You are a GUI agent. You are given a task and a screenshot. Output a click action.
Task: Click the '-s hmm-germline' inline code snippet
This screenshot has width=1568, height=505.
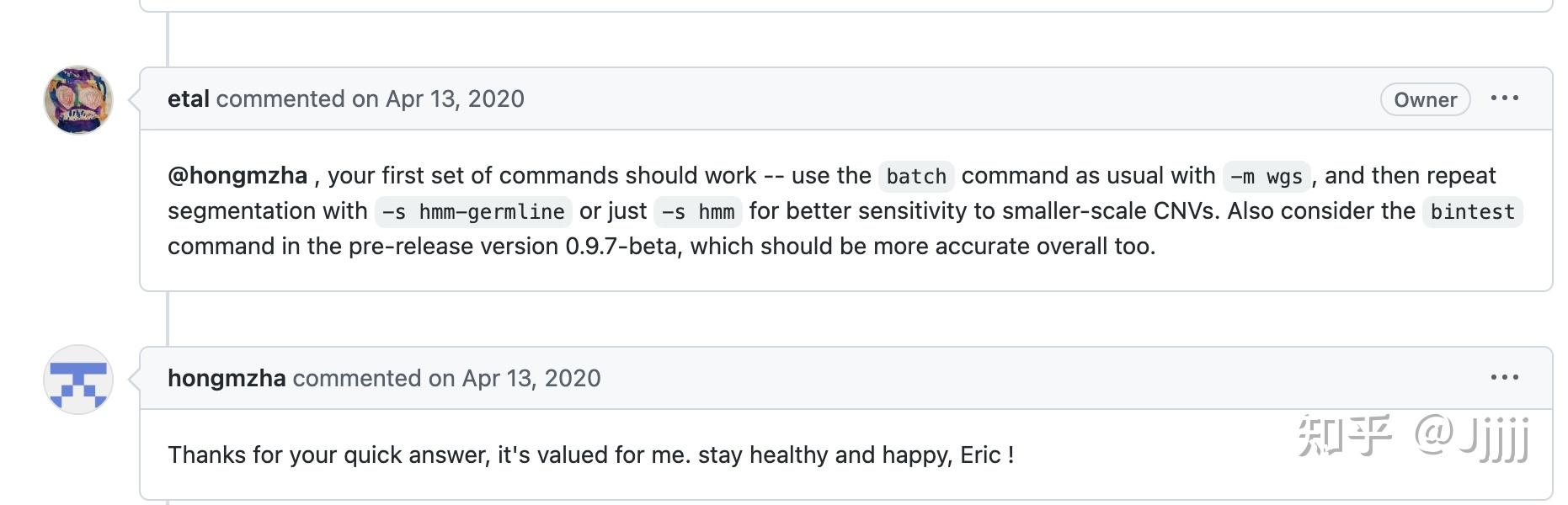click(473, 212)
